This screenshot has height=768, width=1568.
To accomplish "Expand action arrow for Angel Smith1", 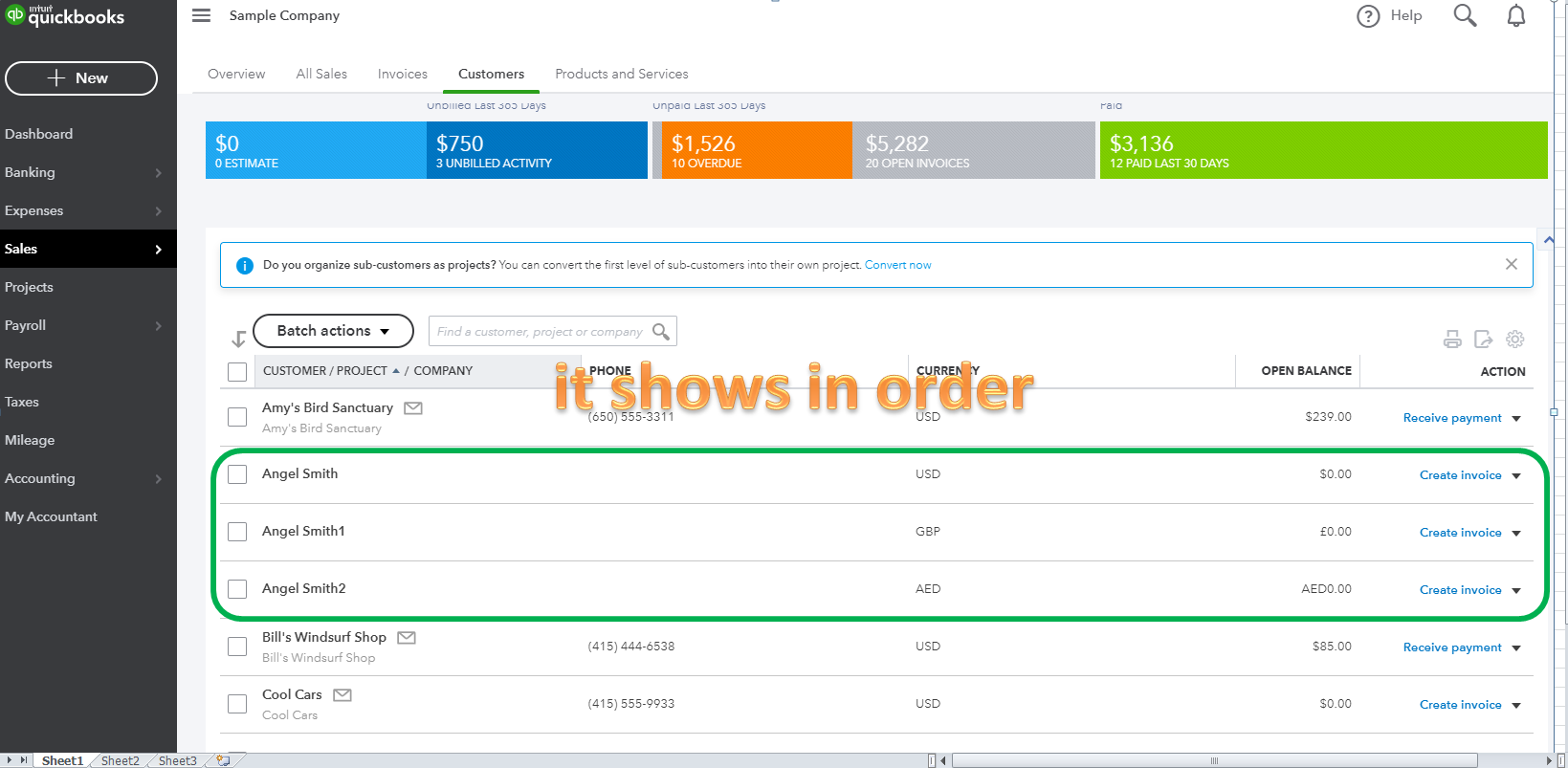I will (1516, 534).
